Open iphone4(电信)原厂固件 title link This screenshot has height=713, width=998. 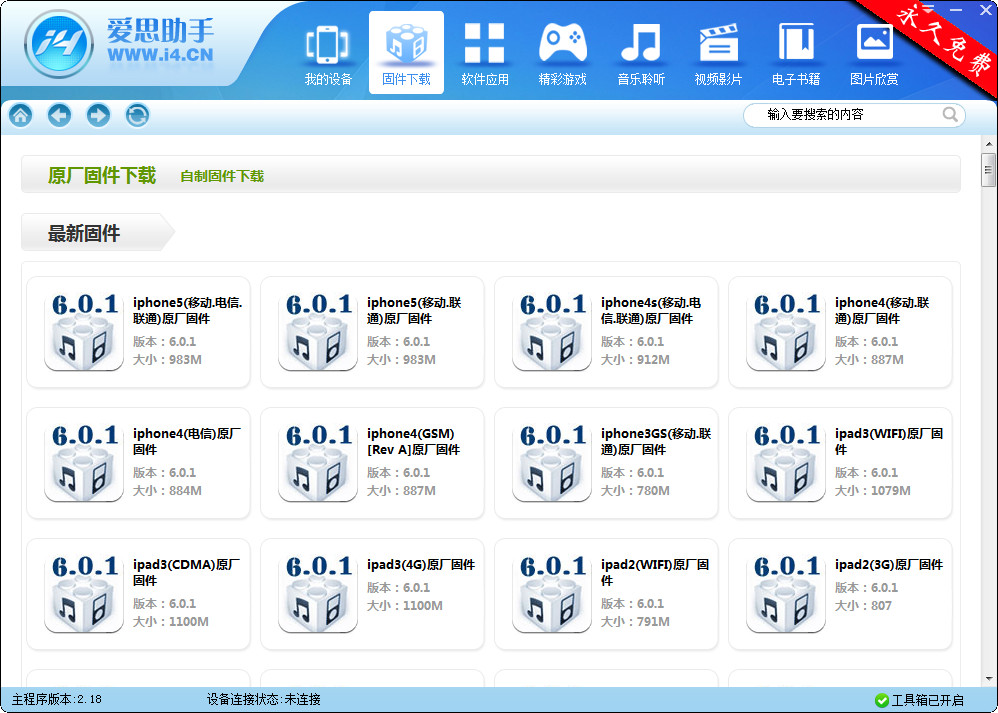pyautogui.click(x=186, y=441)
